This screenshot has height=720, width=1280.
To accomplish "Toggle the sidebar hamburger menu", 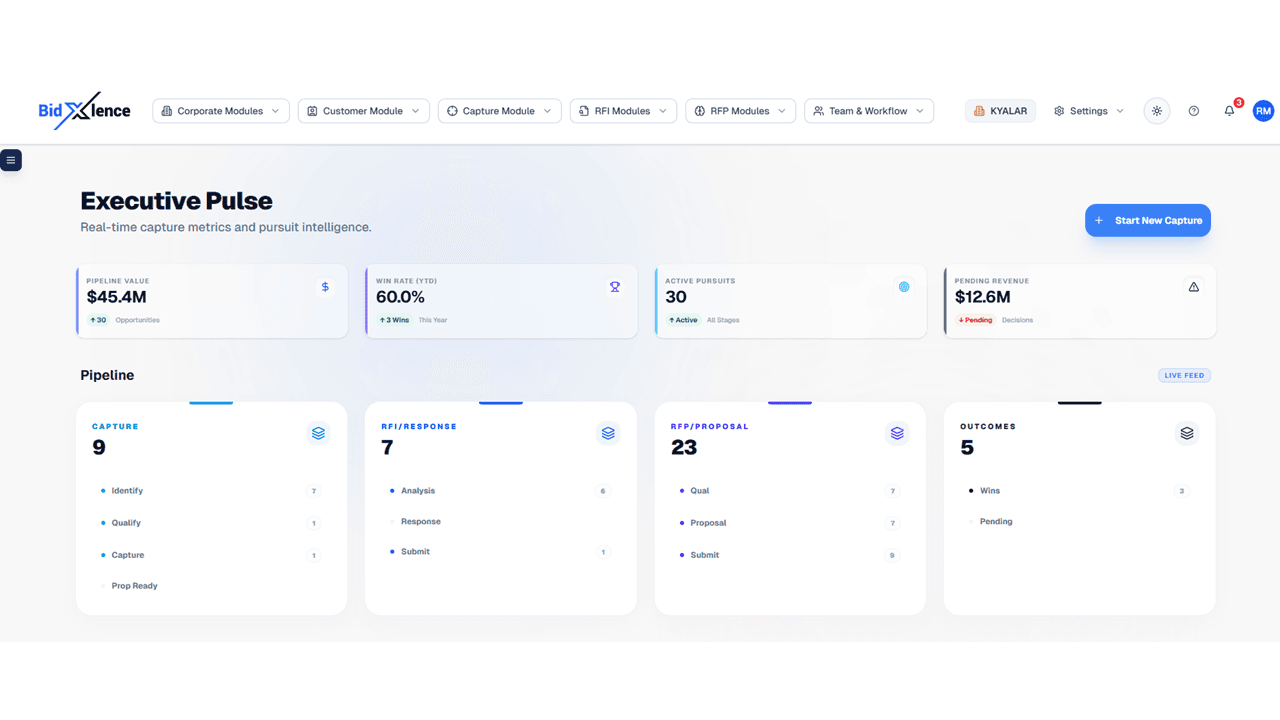I will click(x=11, y=160).
